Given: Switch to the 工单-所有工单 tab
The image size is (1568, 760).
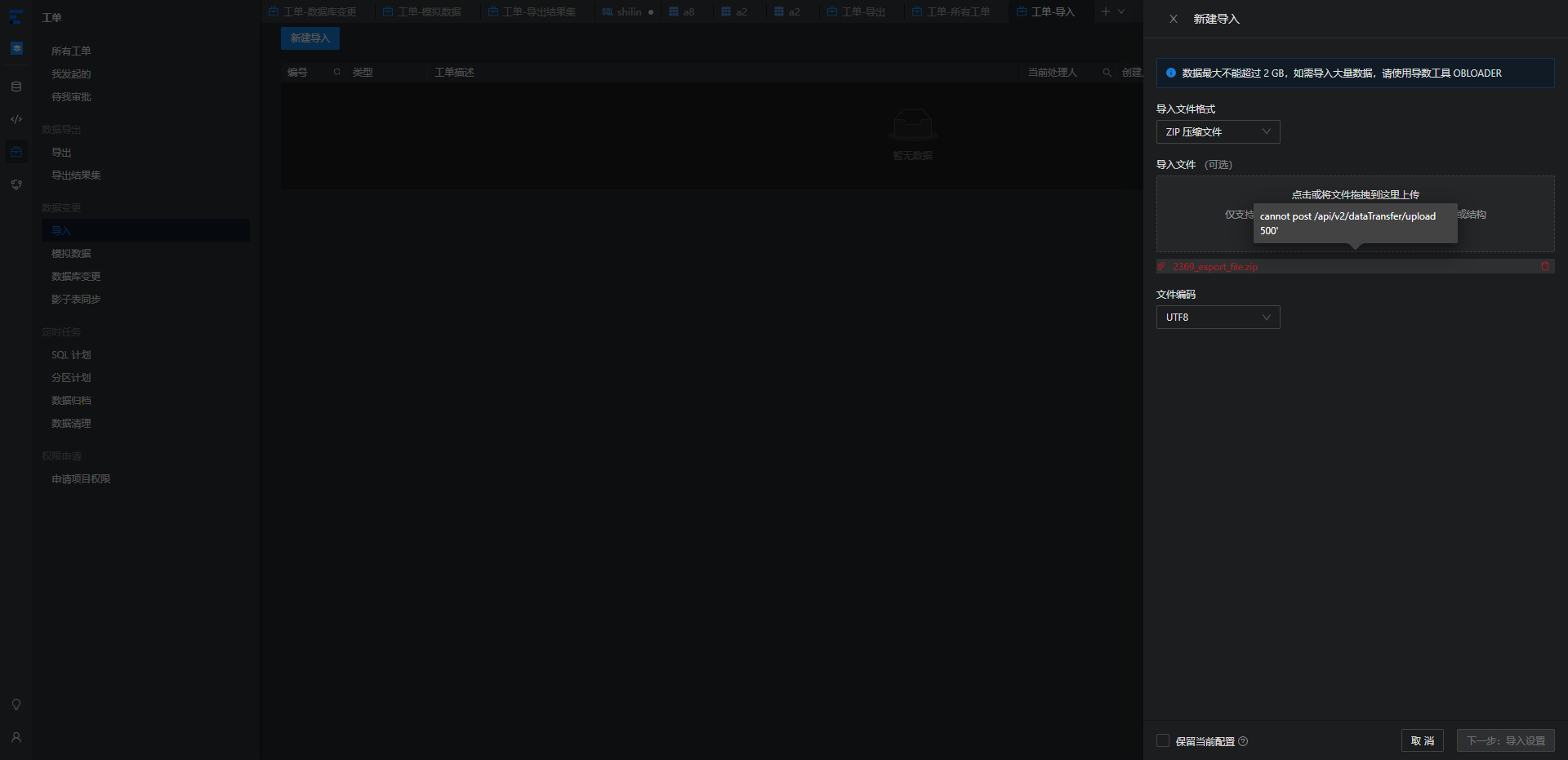Looking at the screenshot, I should pos(954,11).
